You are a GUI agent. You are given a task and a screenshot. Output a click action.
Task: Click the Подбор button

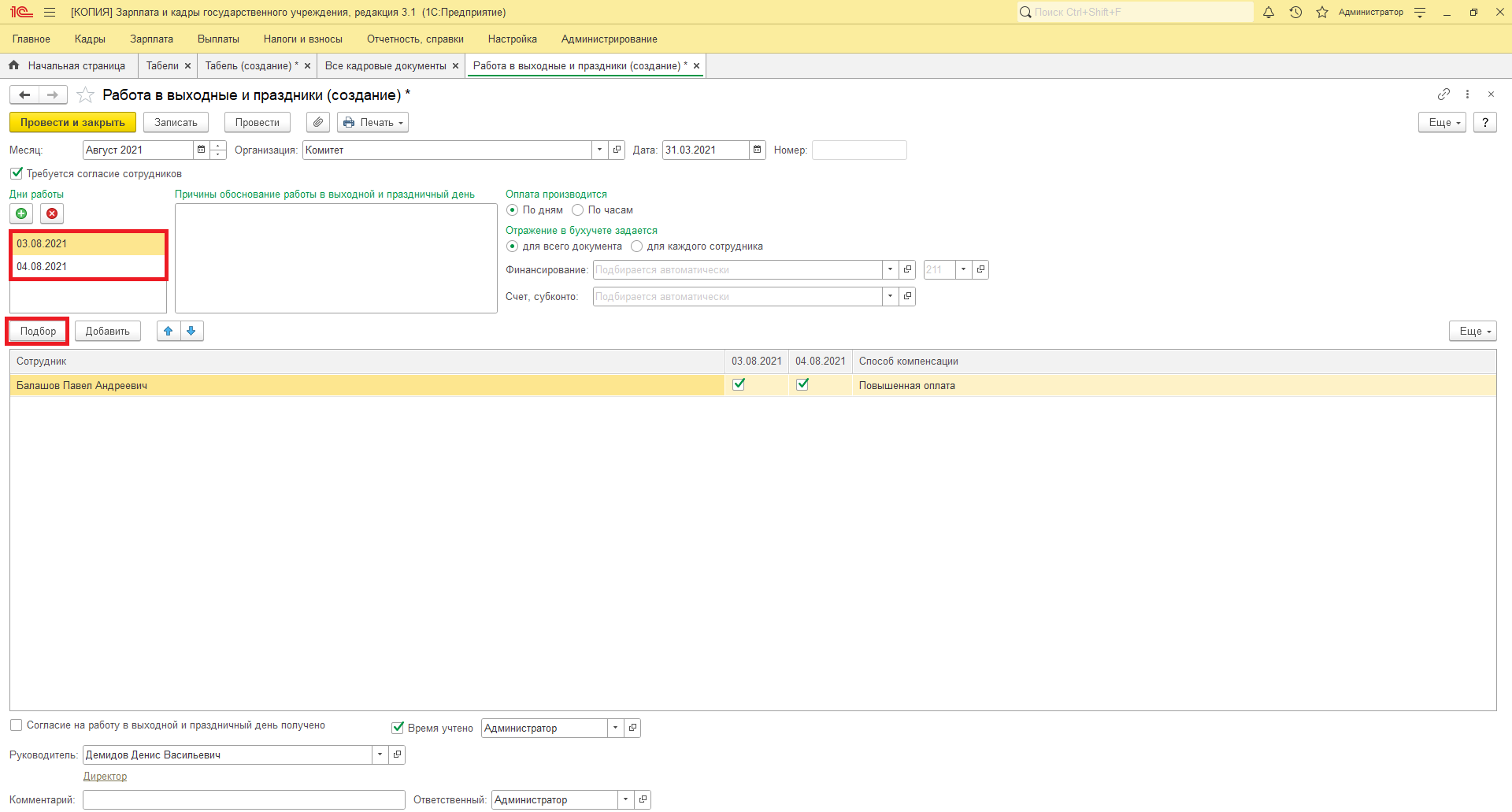point(39,332)
